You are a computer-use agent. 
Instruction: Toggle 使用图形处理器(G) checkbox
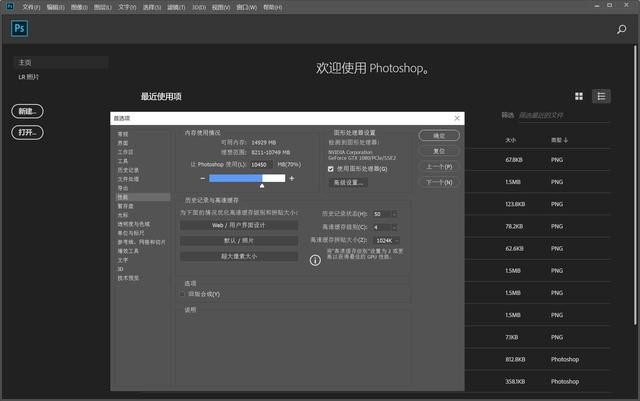331,169
